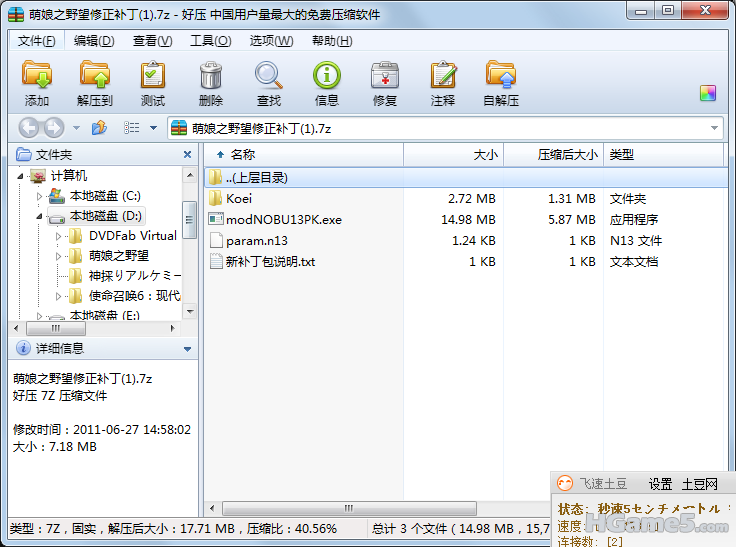The width and height of the screenshot is (736, 547).
Task: Go forward with the right arrow button
Action: 54,128
